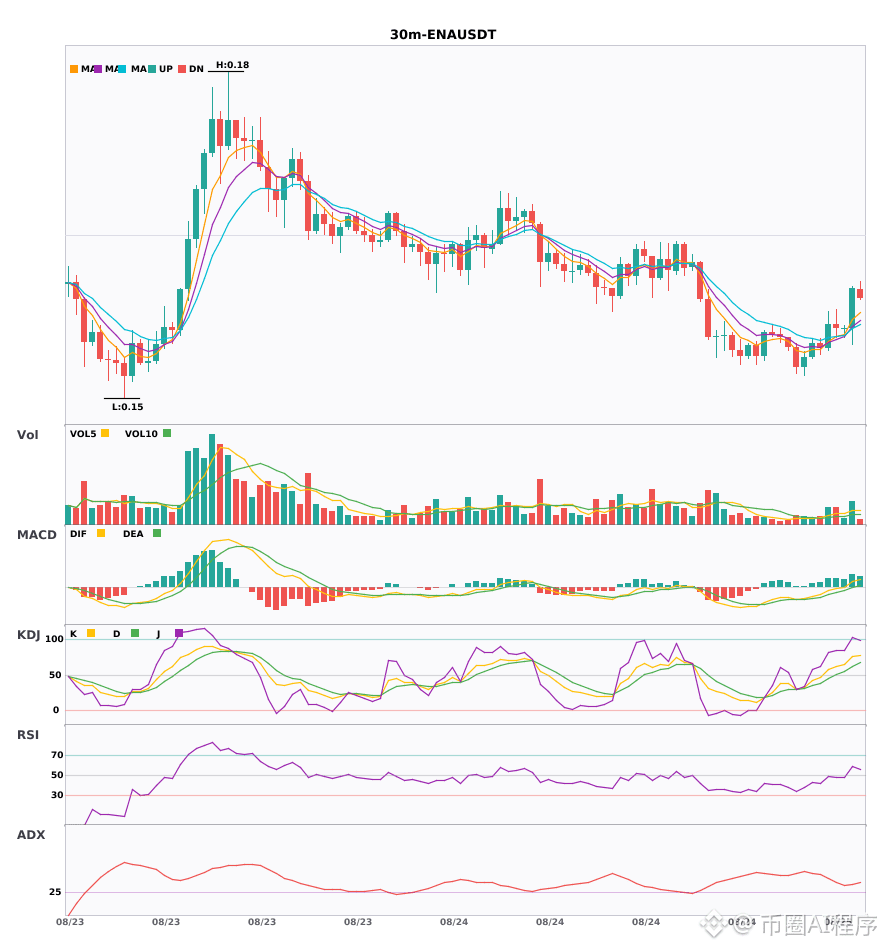885x950 pixels.
Task: Click the KDJ panel label
Action: click(x=28, y=635)
